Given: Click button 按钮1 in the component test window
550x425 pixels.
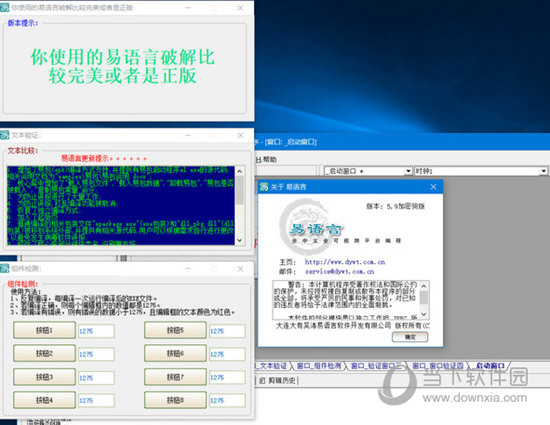Looking at the screenshot, I should click(45, 330).
